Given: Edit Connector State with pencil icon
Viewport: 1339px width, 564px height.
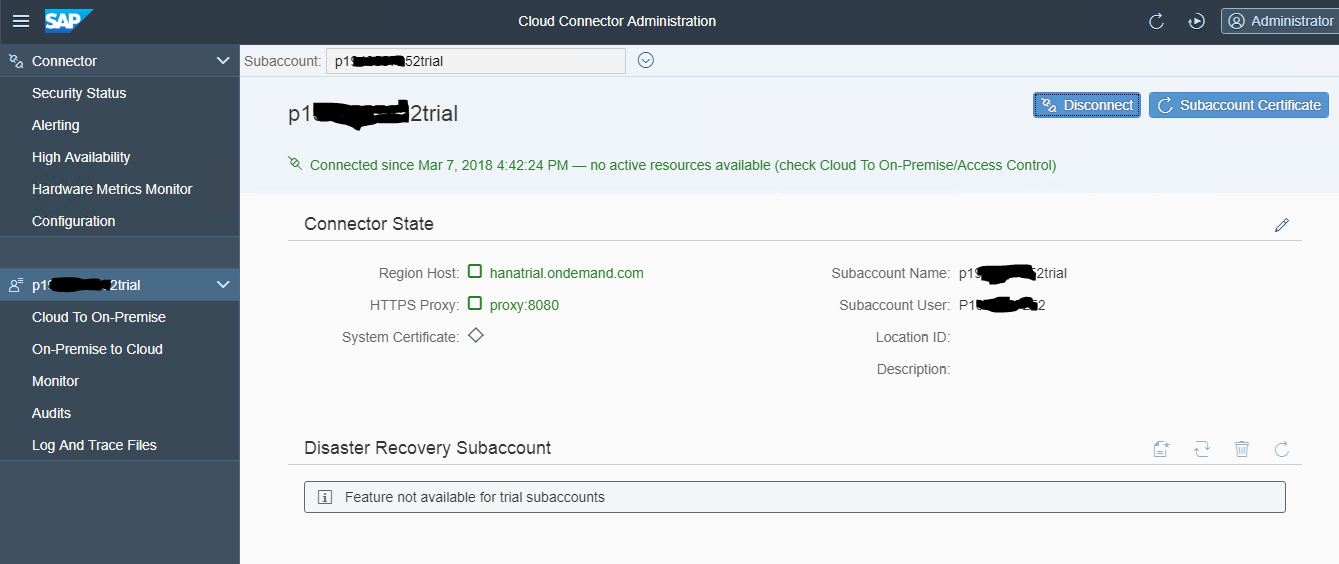Looking at the screenshot, I should tap(1282, 225).
